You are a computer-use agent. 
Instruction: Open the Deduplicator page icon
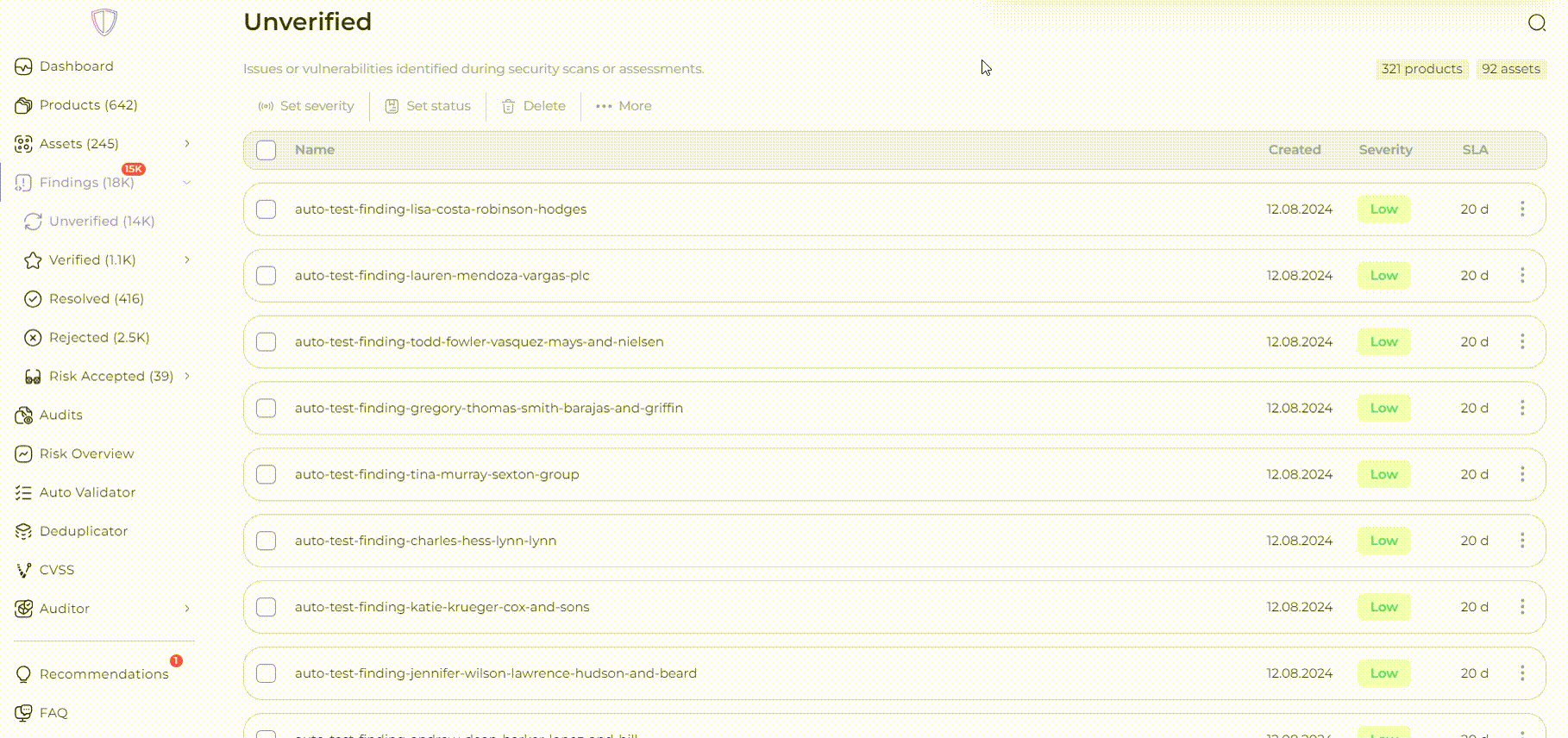[x=23, y=531]
